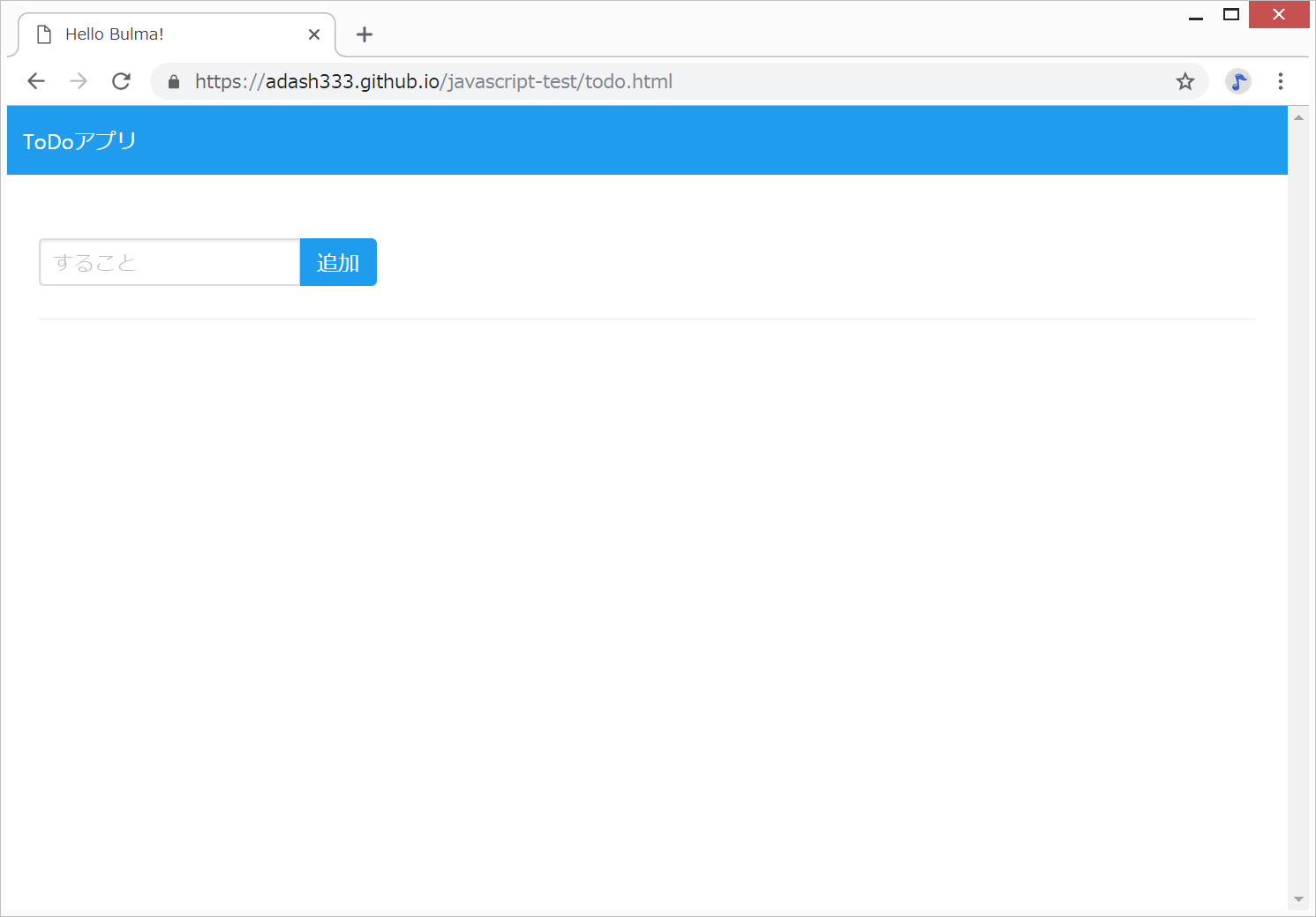Minimize the browser window
This screenshot has width=1316, height=917.
coord(1196,15)
